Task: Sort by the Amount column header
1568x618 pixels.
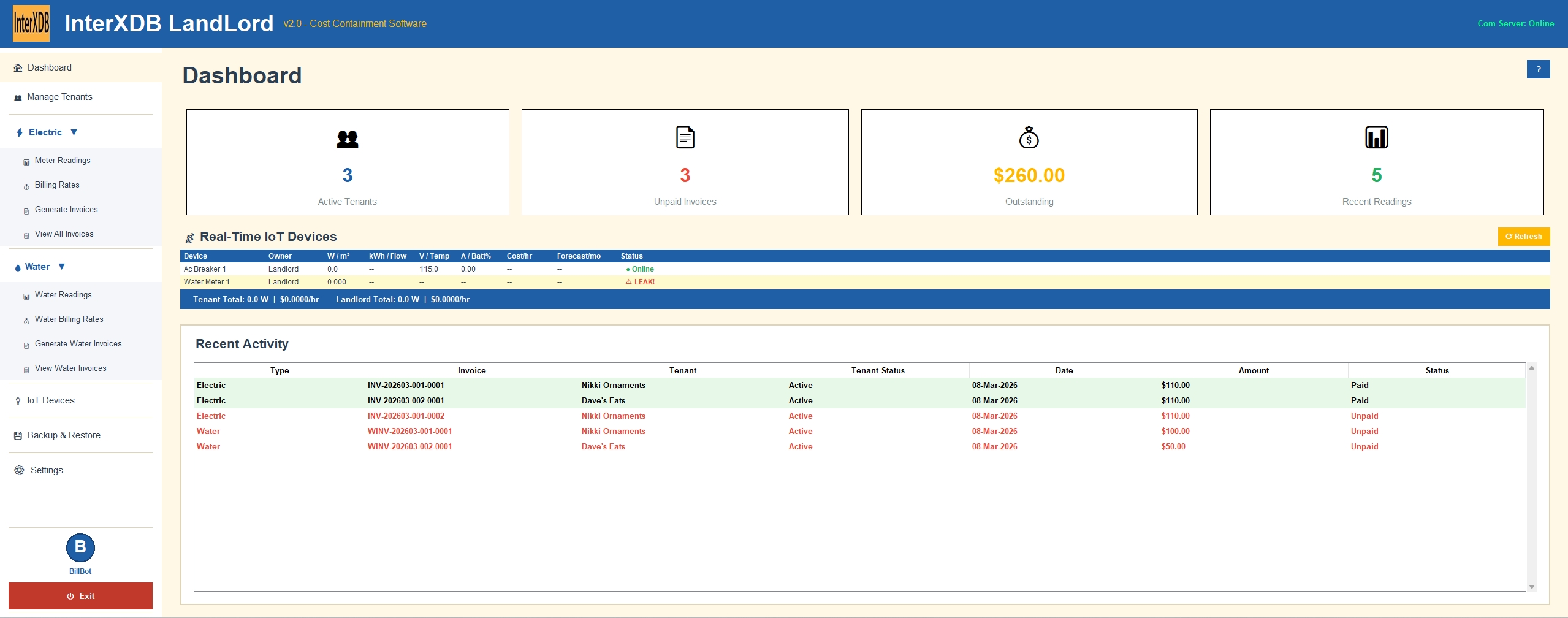Action: (x=1254, y=370)
